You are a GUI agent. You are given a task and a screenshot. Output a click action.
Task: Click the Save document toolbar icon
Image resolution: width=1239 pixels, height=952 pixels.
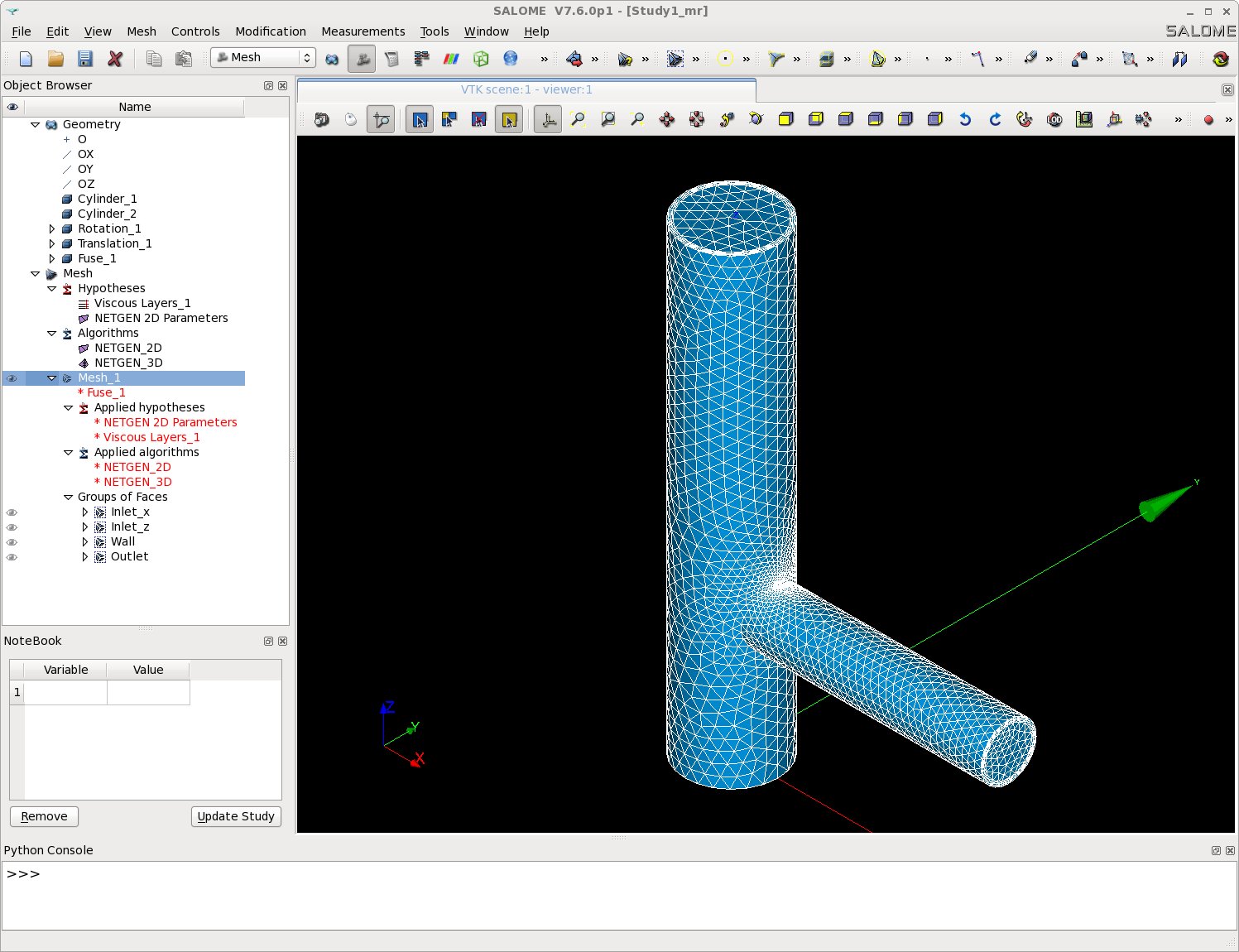(x=85, y=59)
